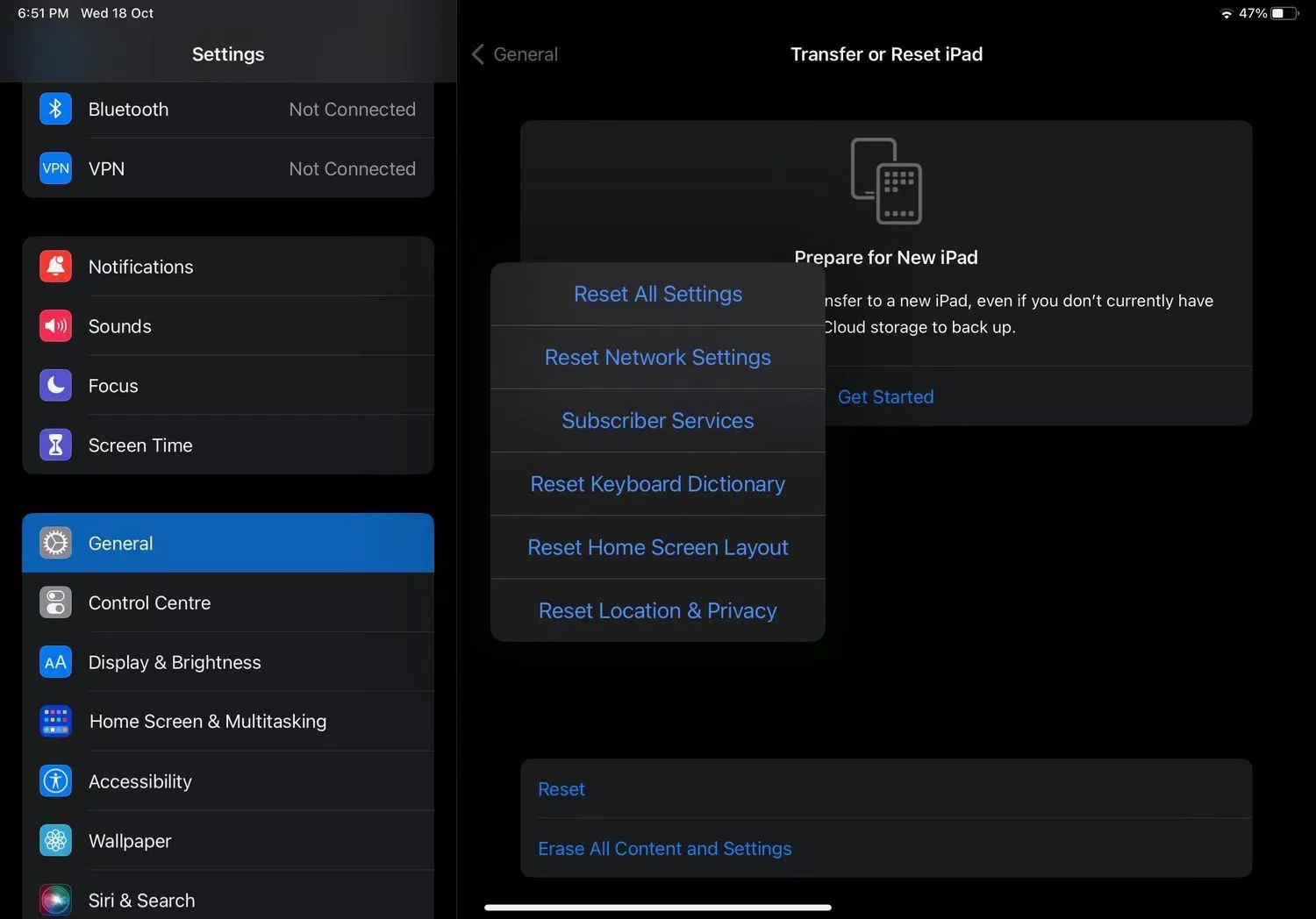Tap the Reset button

pyautogui.click(x=886, y=788)
